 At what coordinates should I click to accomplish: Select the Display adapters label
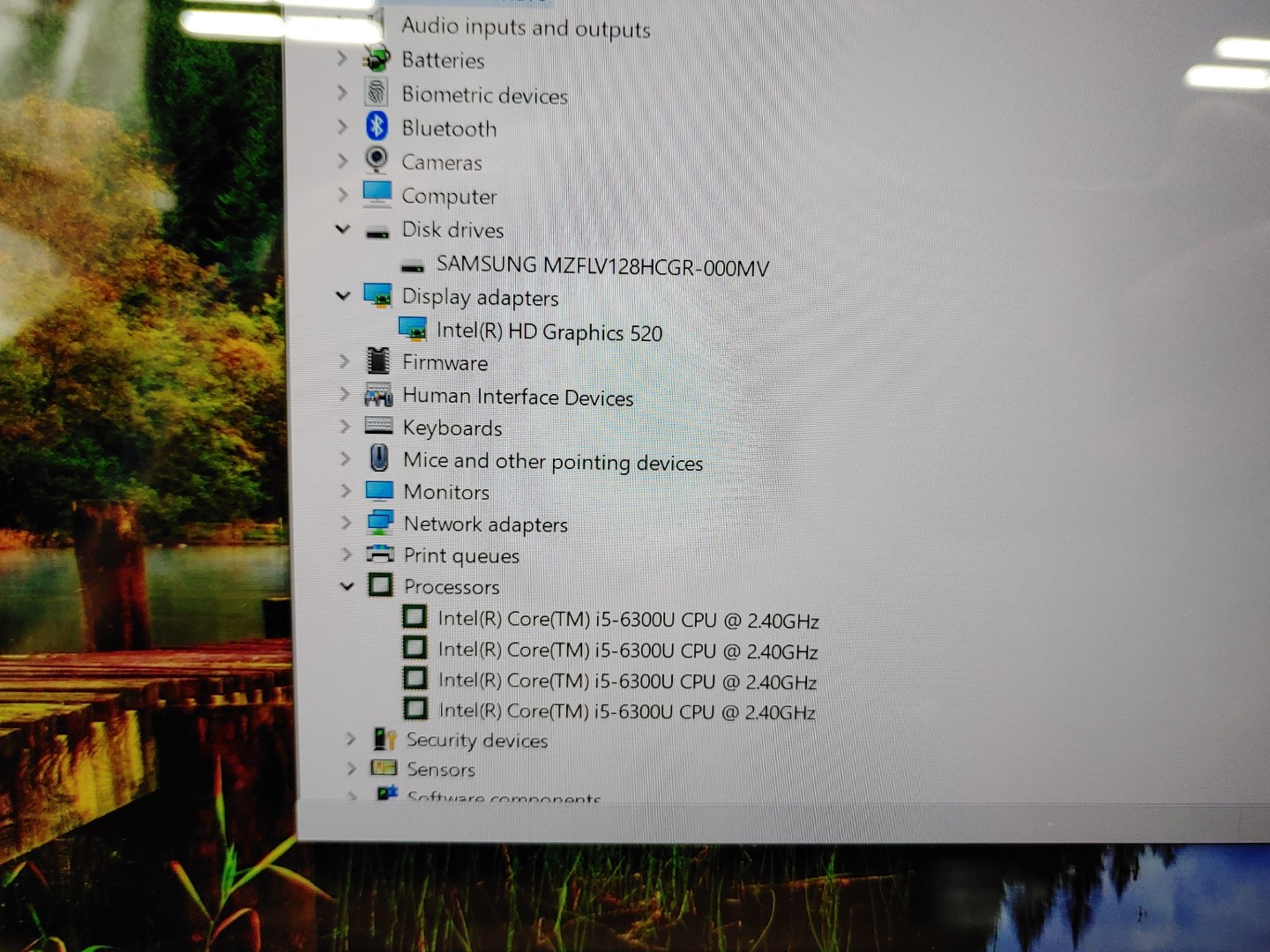(x=480, y=298)
